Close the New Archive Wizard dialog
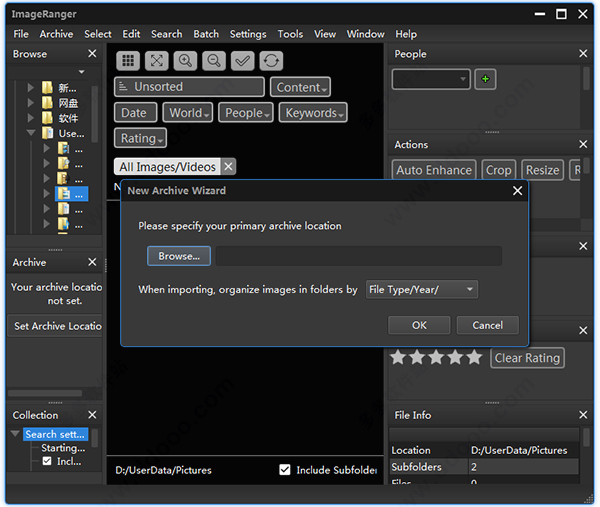This screenshot has height=507, width=600. pos(517,191)
